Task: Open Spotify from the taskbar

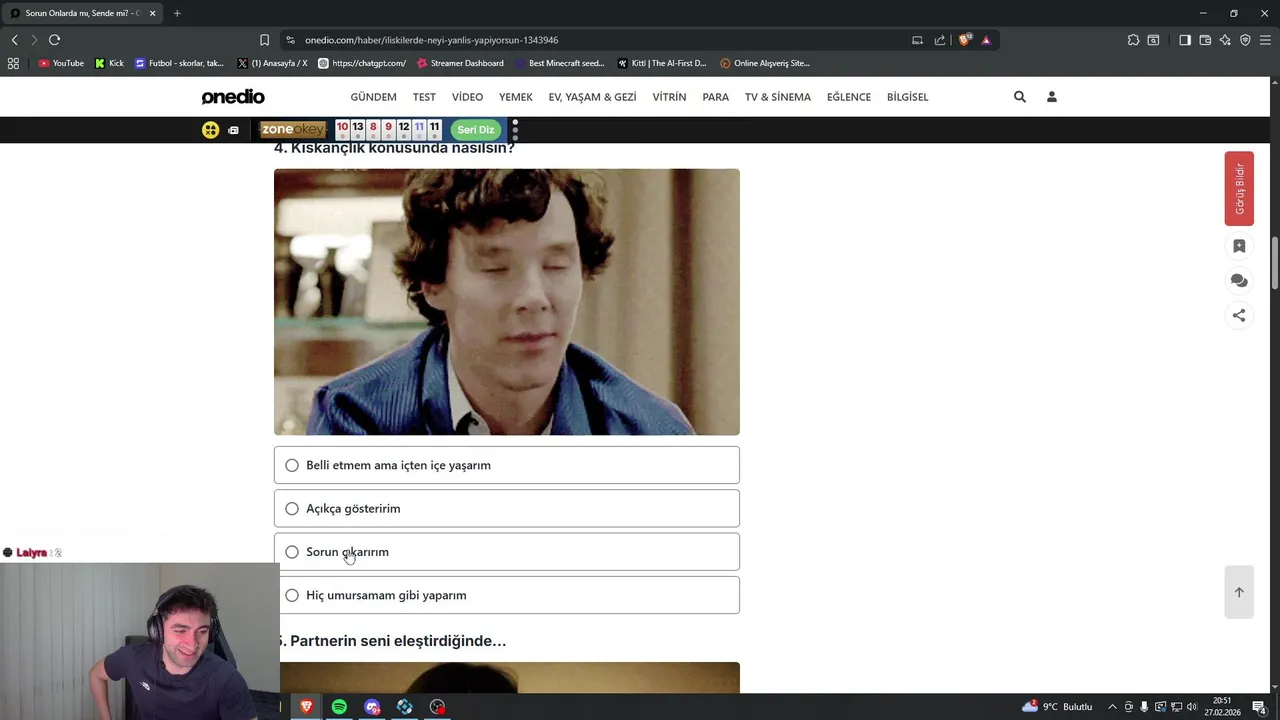Action: (339, 707)
